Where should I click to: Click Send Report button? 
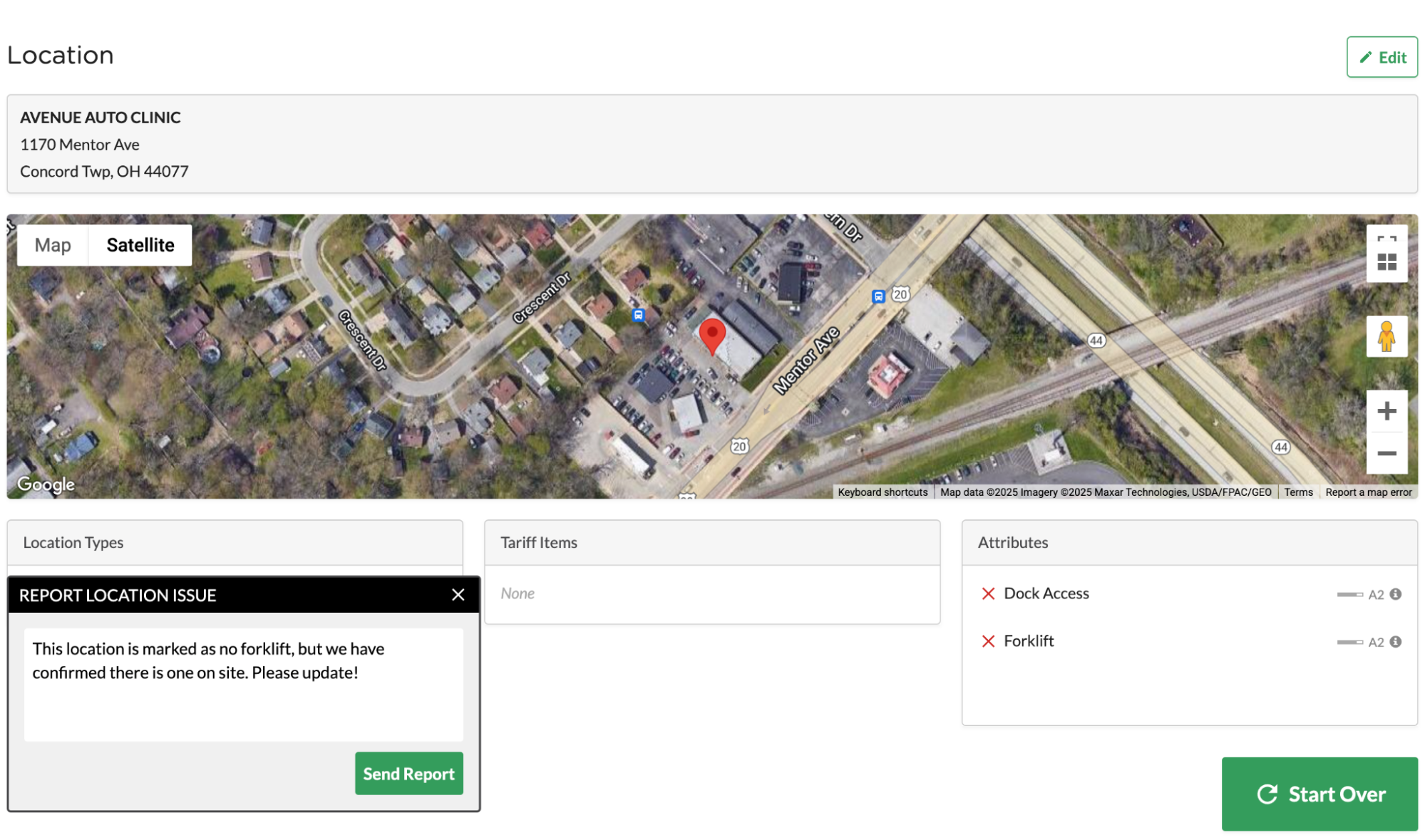pyautogui.click(x=408, y=774)
